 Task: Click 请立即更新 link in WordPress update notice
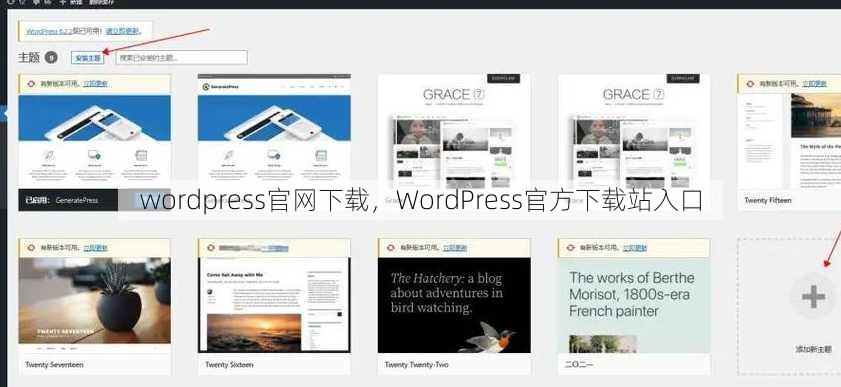pos(122,31)
